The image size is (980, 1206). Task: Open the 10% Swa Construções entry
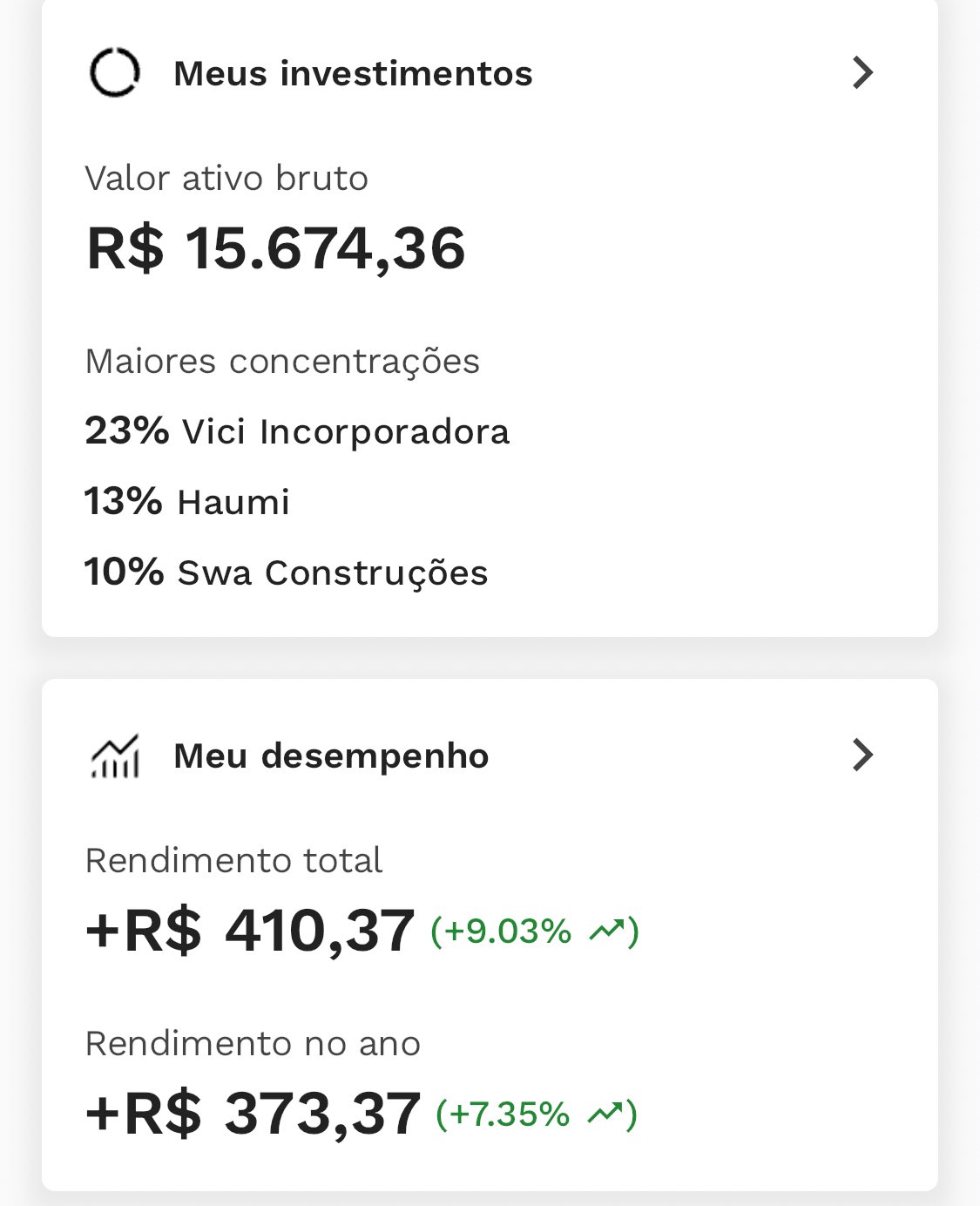(x=286, y=573)
